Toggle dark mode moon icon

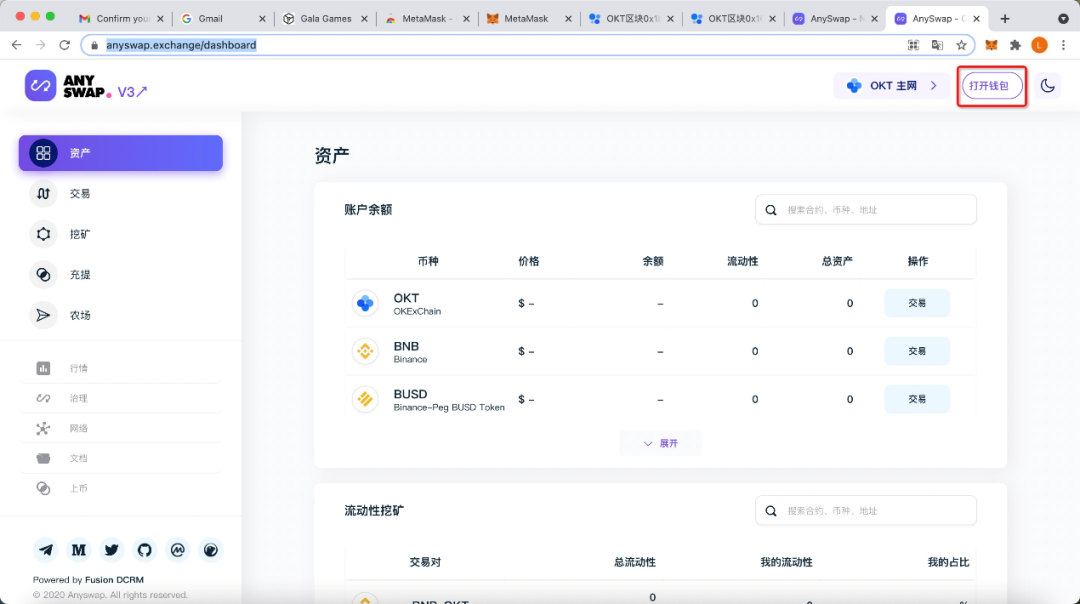point(1048,85)
